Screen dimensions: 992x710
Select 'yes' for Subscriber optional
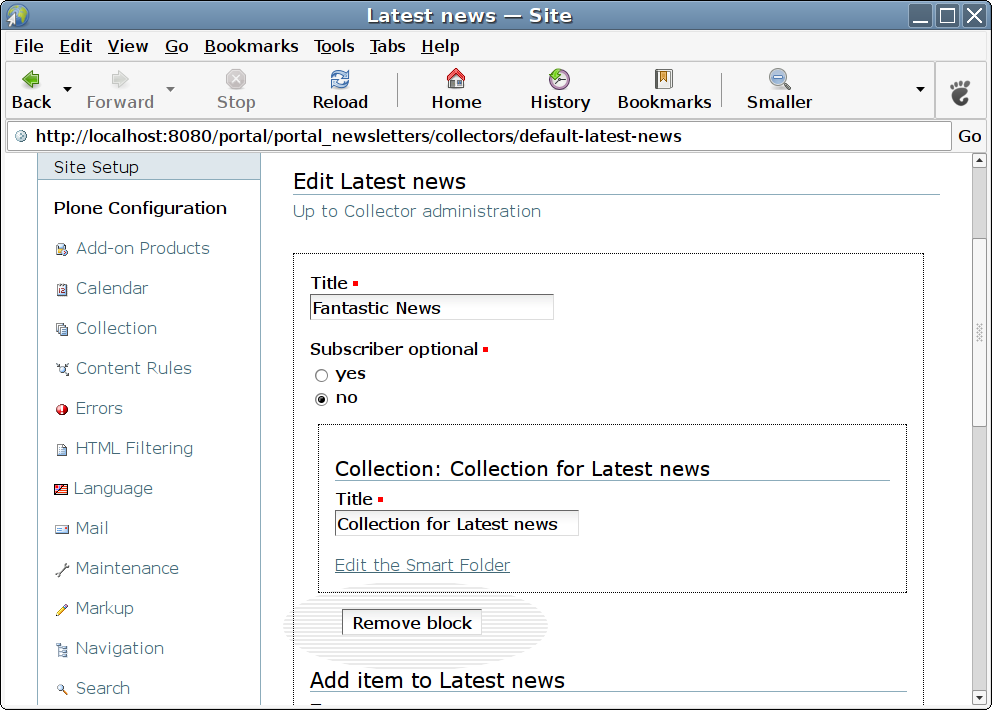tap(321, 376)
